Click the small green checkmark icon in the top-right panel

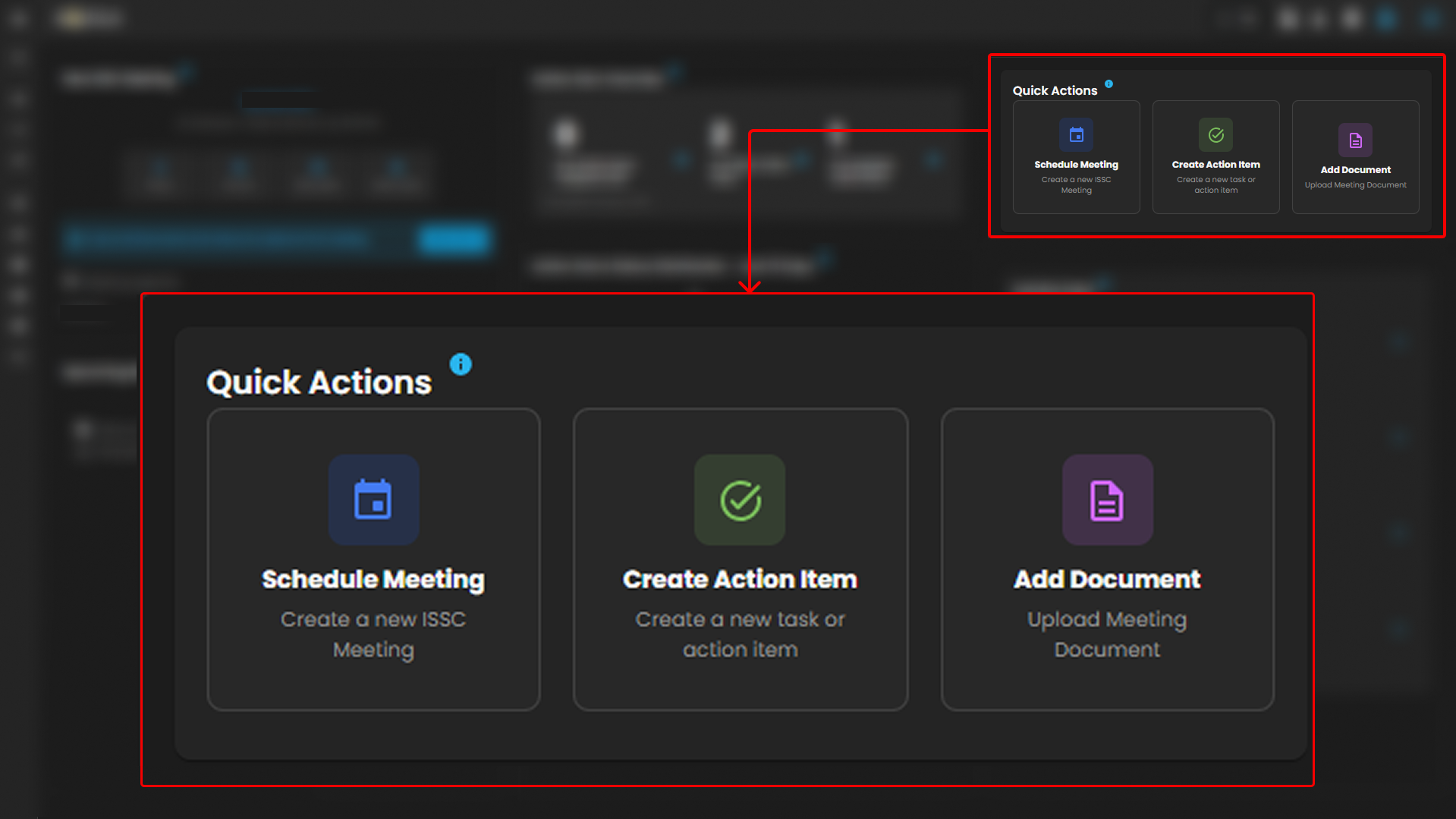pos(1215,135)
